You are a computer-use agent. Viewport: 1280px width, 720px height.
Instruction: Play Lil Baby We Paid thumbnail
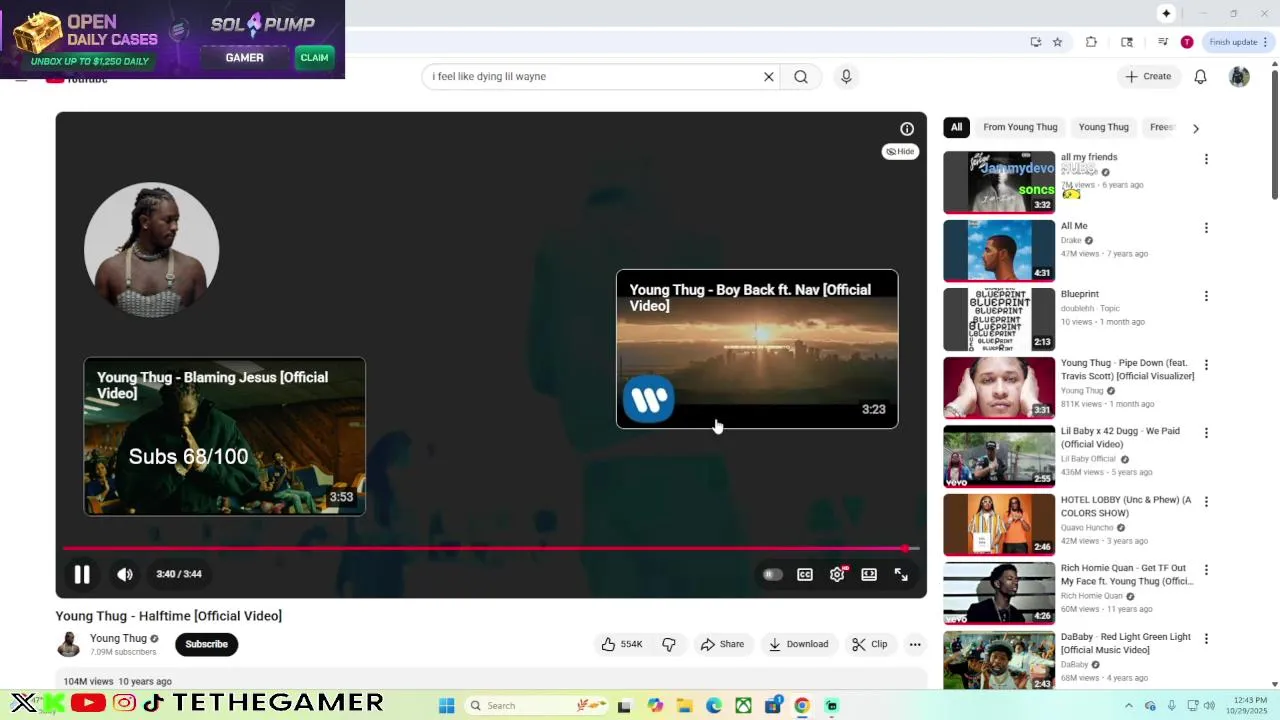click(999, 456)
